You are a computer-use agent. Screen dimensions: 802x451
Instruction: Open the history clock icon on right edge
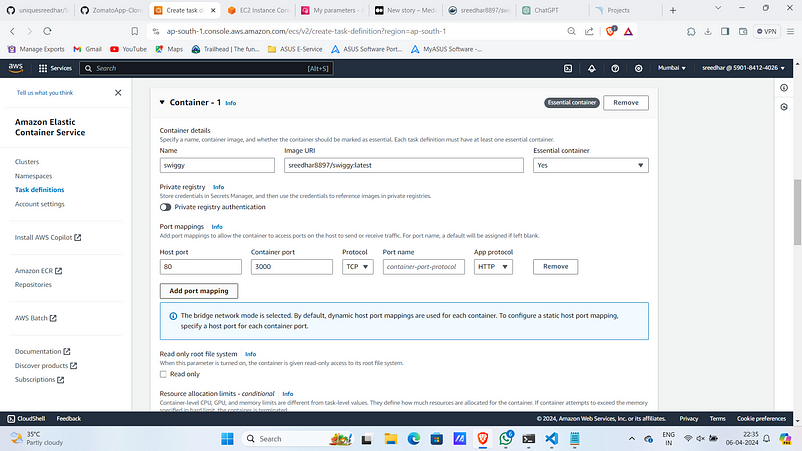[784, 107]
